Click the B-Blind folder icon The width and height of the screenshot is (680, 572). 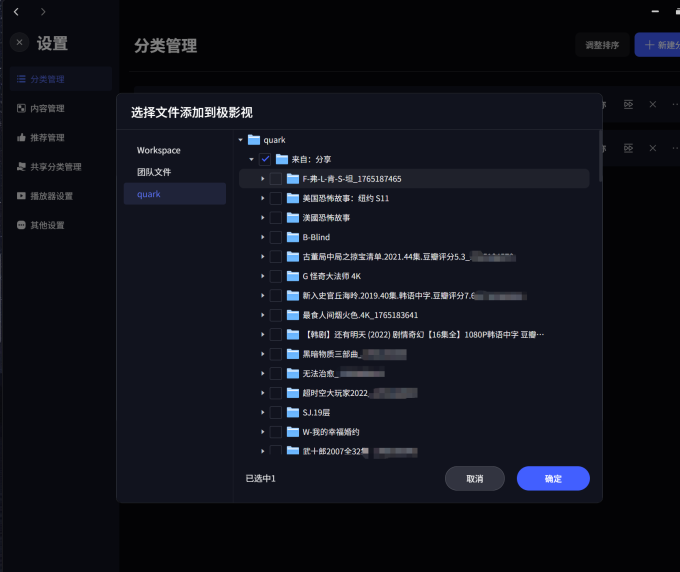point(293,237)
